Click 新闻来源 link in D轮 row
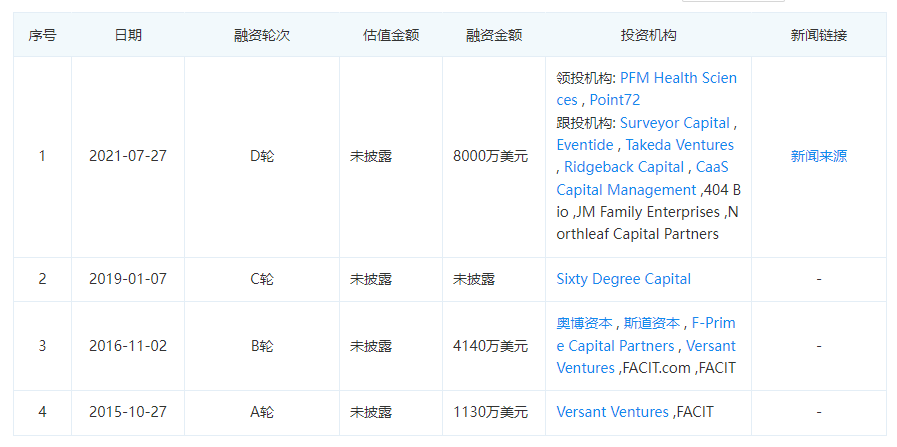897x447 pixels. pyautogui.click(x=818, y=156)
